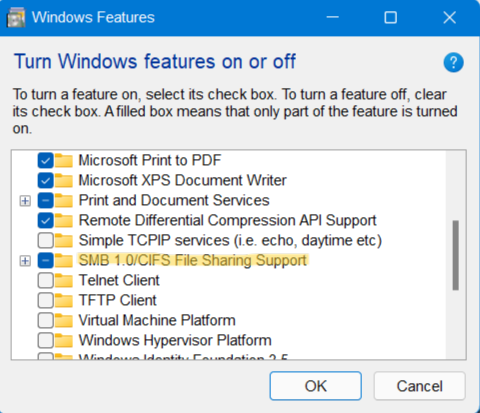Expand SMB 1.0/CIFS File Sharing Support node
This screenshot has height=413, width=480.
coord(25,261)
